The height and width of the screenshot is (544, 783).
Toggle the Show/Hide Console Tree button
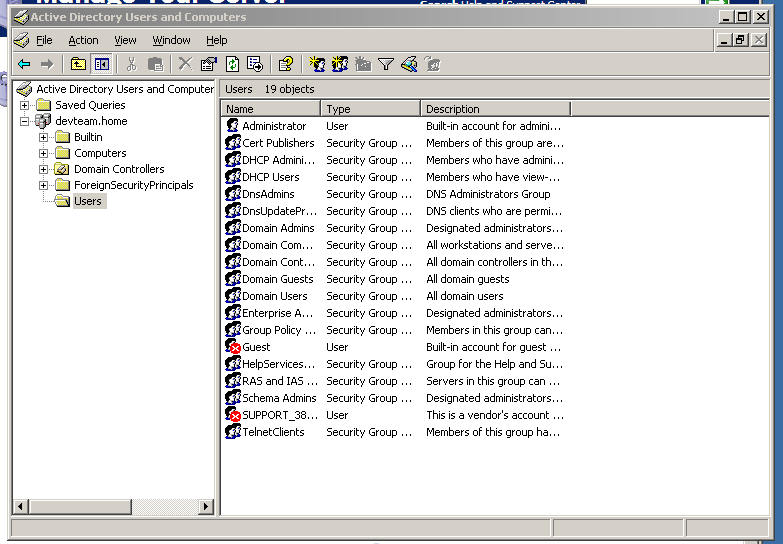pos(101,64)
